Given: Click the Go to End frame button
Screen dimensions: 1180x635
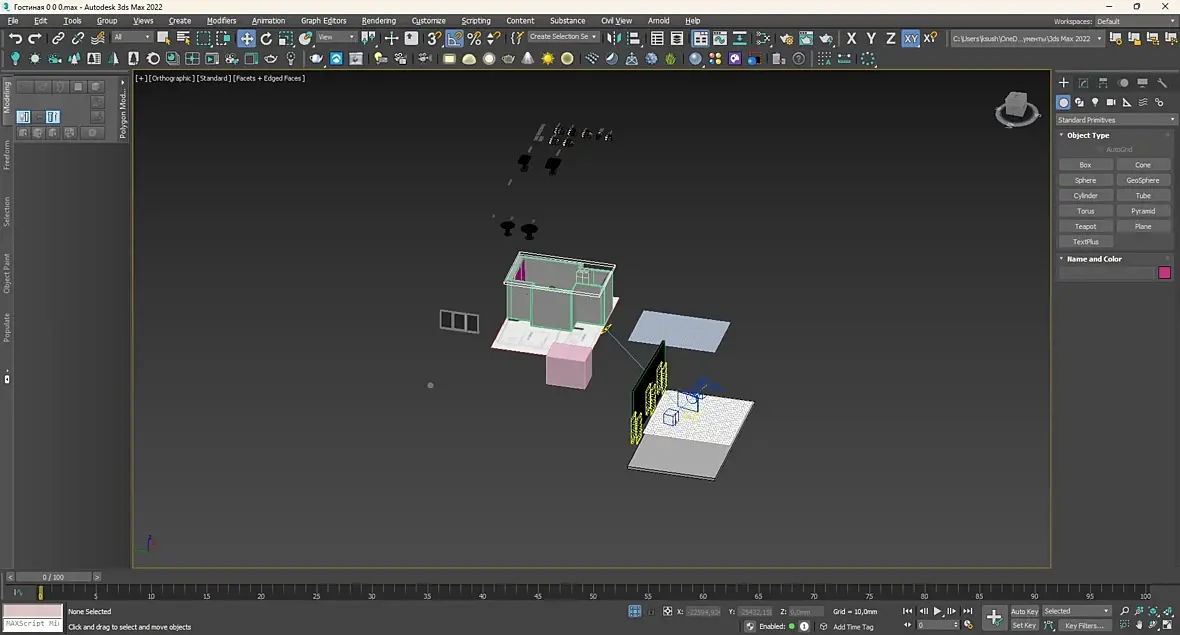Looking at the screenshot, I should tap(967, 611).
